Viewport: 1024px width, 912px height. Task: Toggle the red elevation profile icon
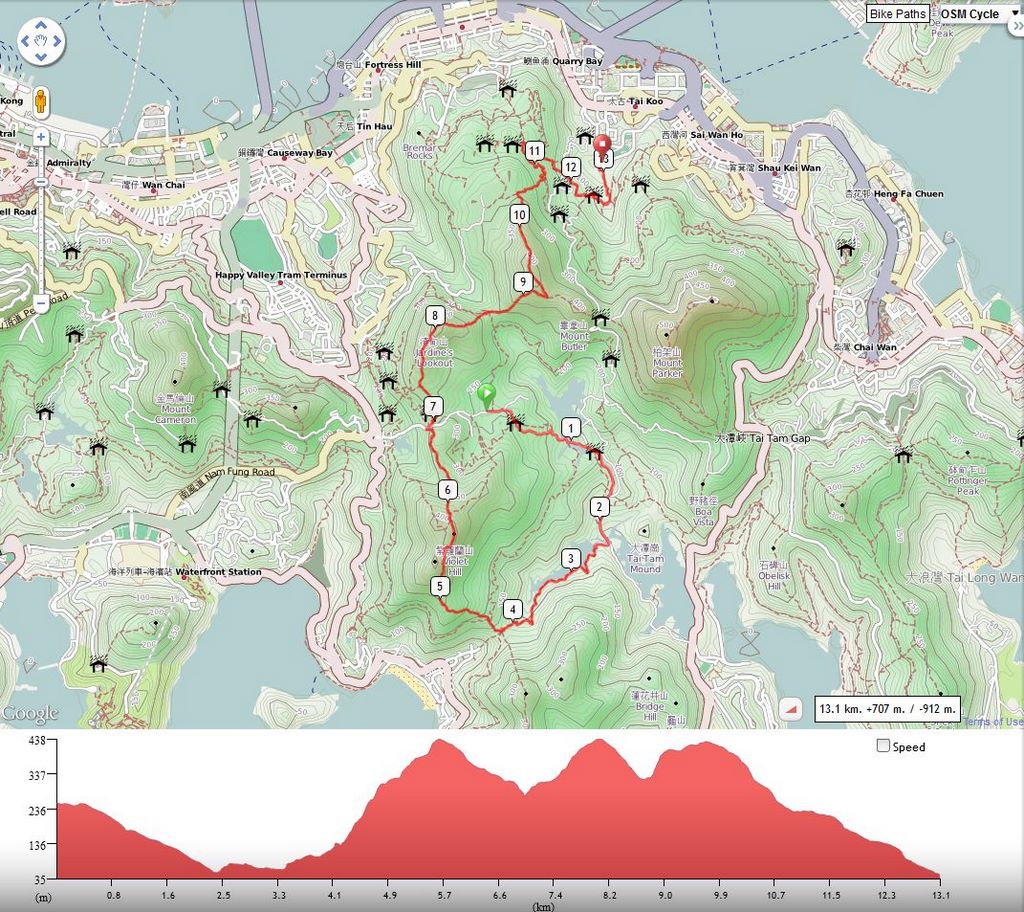[791, 709]
